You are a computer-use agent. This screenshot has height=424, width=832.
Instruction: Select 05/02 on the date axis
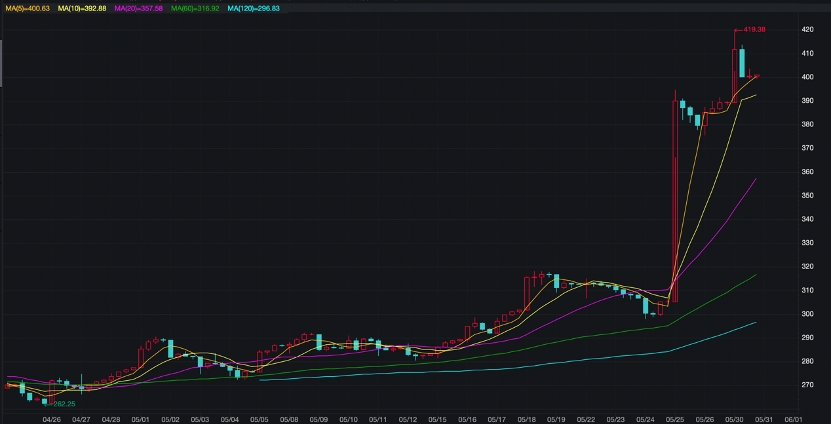coord(170,419)
